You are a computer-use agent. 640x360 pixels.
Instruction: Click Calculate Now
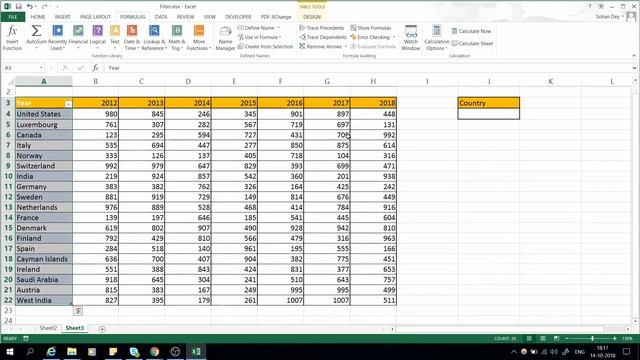[x=471, y=31]
